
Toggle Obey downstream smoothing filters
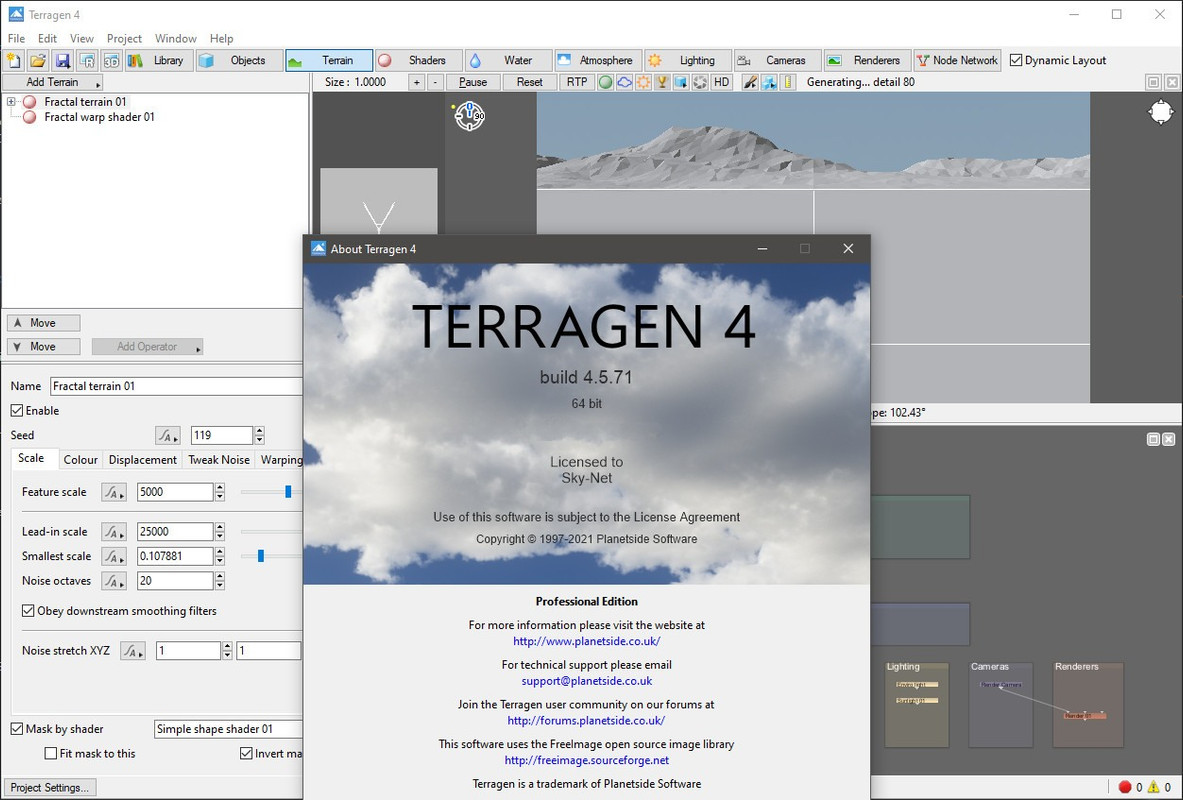pos(28,611)
